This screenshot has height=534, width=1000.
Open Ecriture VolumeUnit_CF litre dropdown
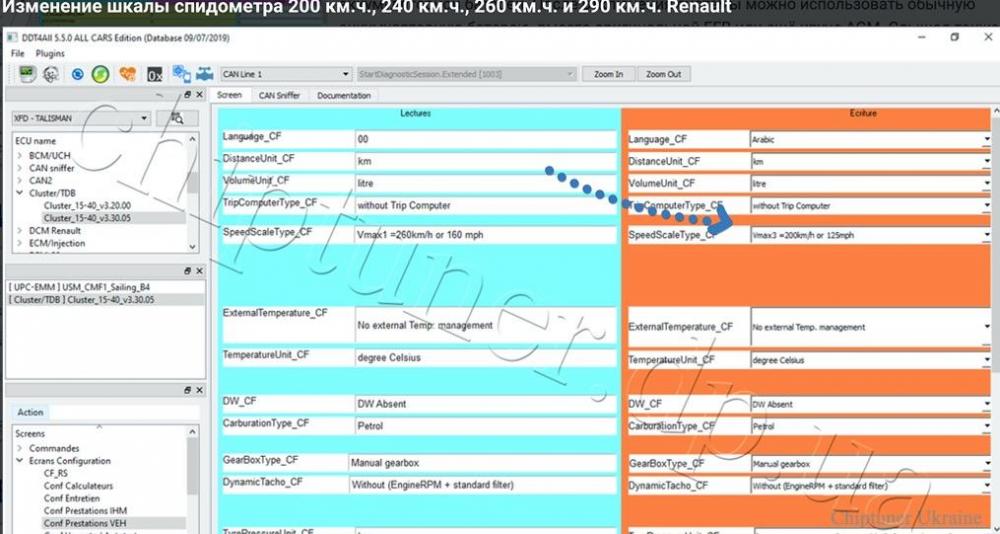tap(871, 184)
